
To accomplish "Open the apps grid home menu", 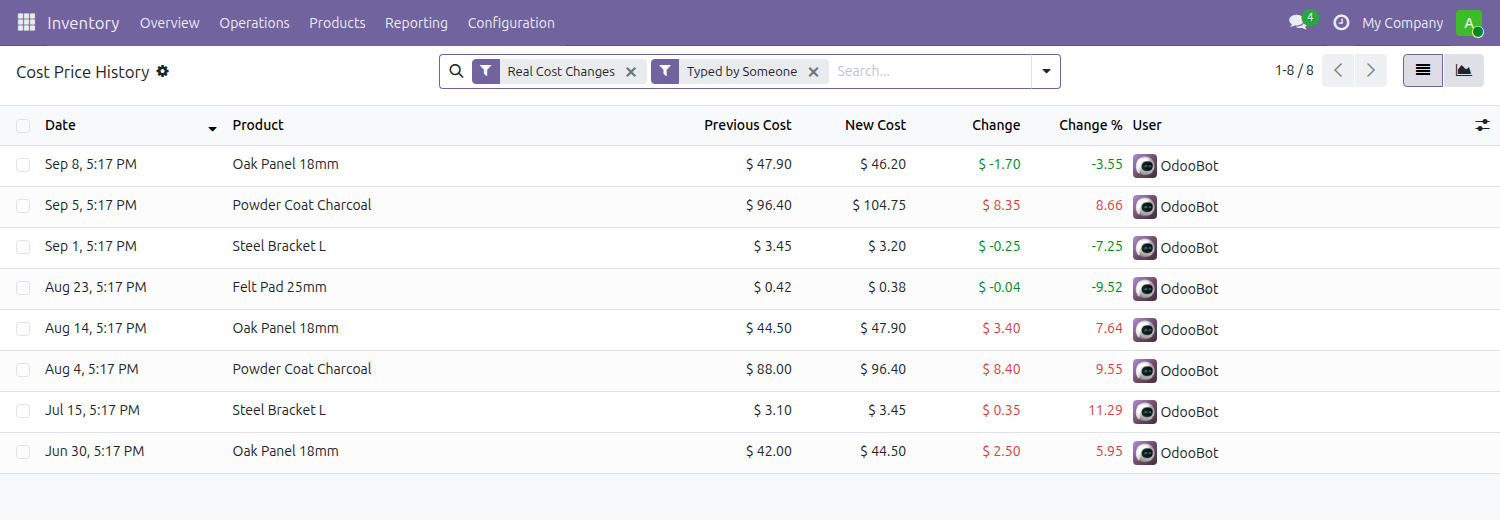I will [26, 22].
